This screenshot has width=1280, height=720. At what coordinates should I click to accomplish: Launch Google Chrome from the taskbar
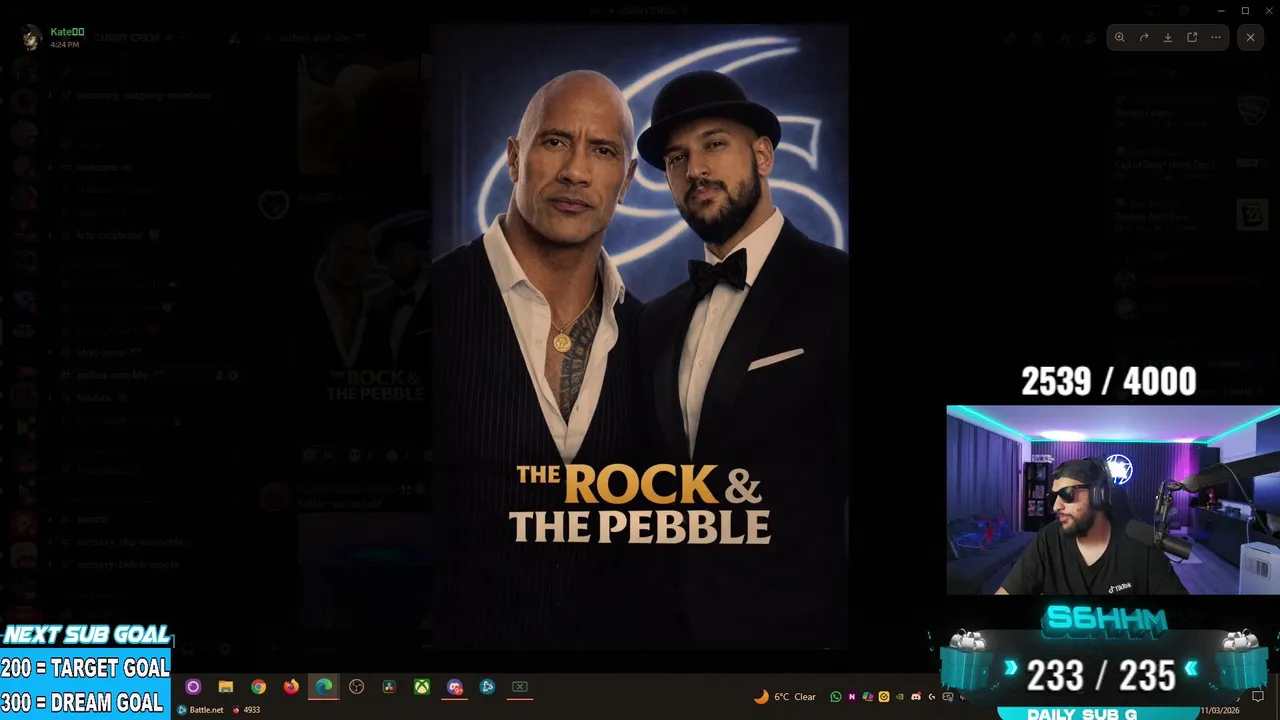click(x=259, y=687)
